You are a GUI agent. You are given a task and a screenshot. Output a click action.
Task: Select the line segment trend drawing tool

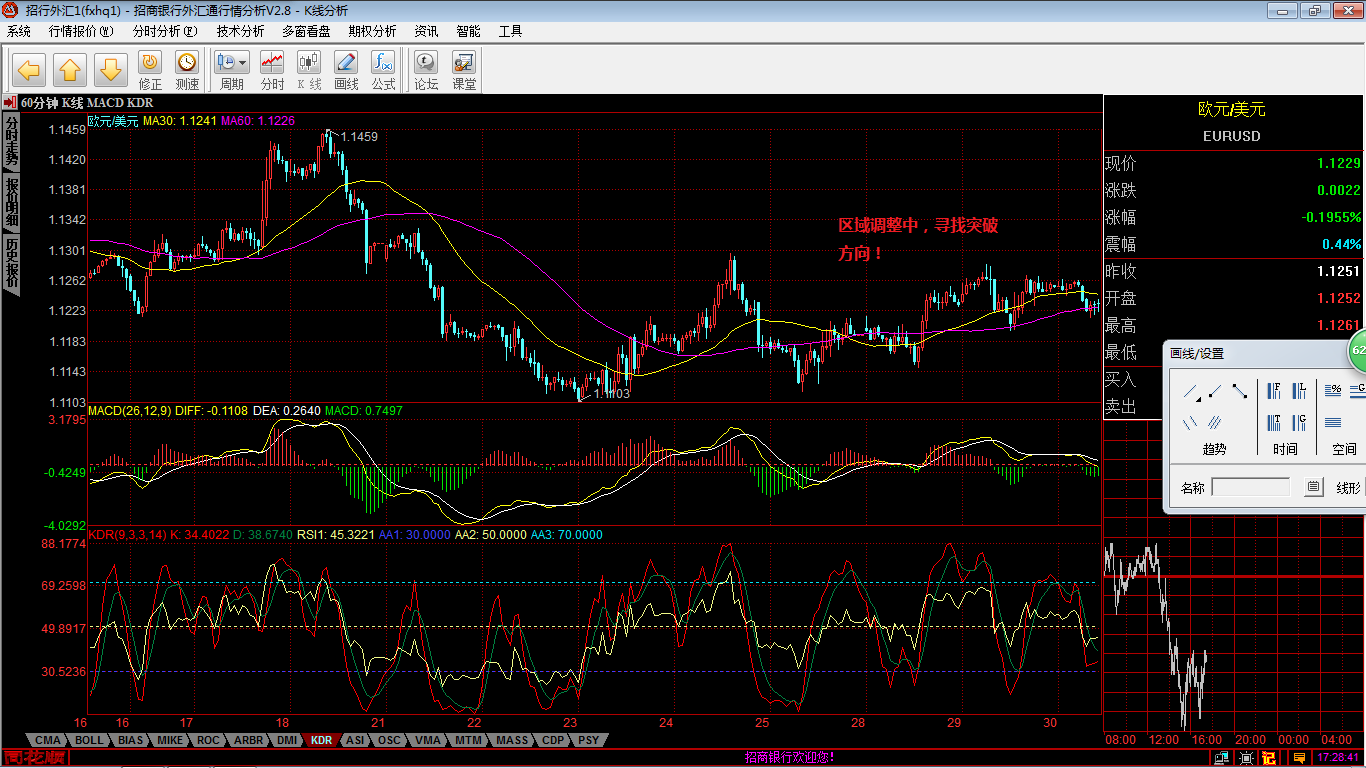1240,391
